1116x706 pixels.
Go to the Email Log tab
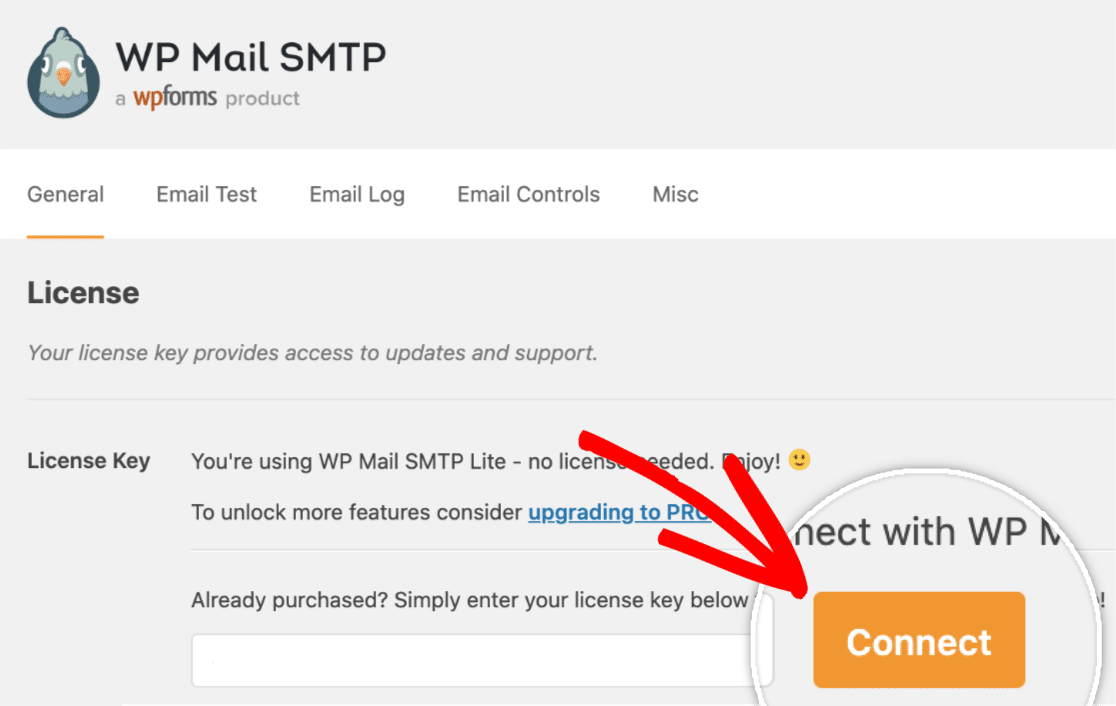point(357,194)
